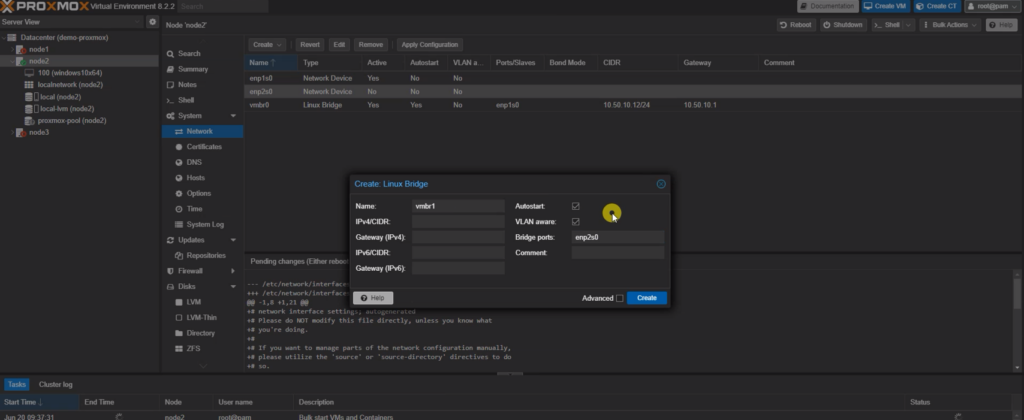This screenshot has height=420, width=1024.
Task: Open the Documentation button
Action: click(x=827, y=7)
